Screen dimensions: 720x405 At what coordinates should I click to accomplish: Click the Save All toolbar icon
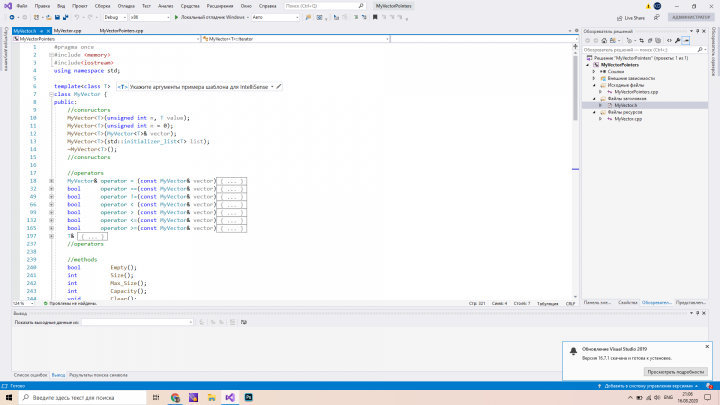point(66,17)
